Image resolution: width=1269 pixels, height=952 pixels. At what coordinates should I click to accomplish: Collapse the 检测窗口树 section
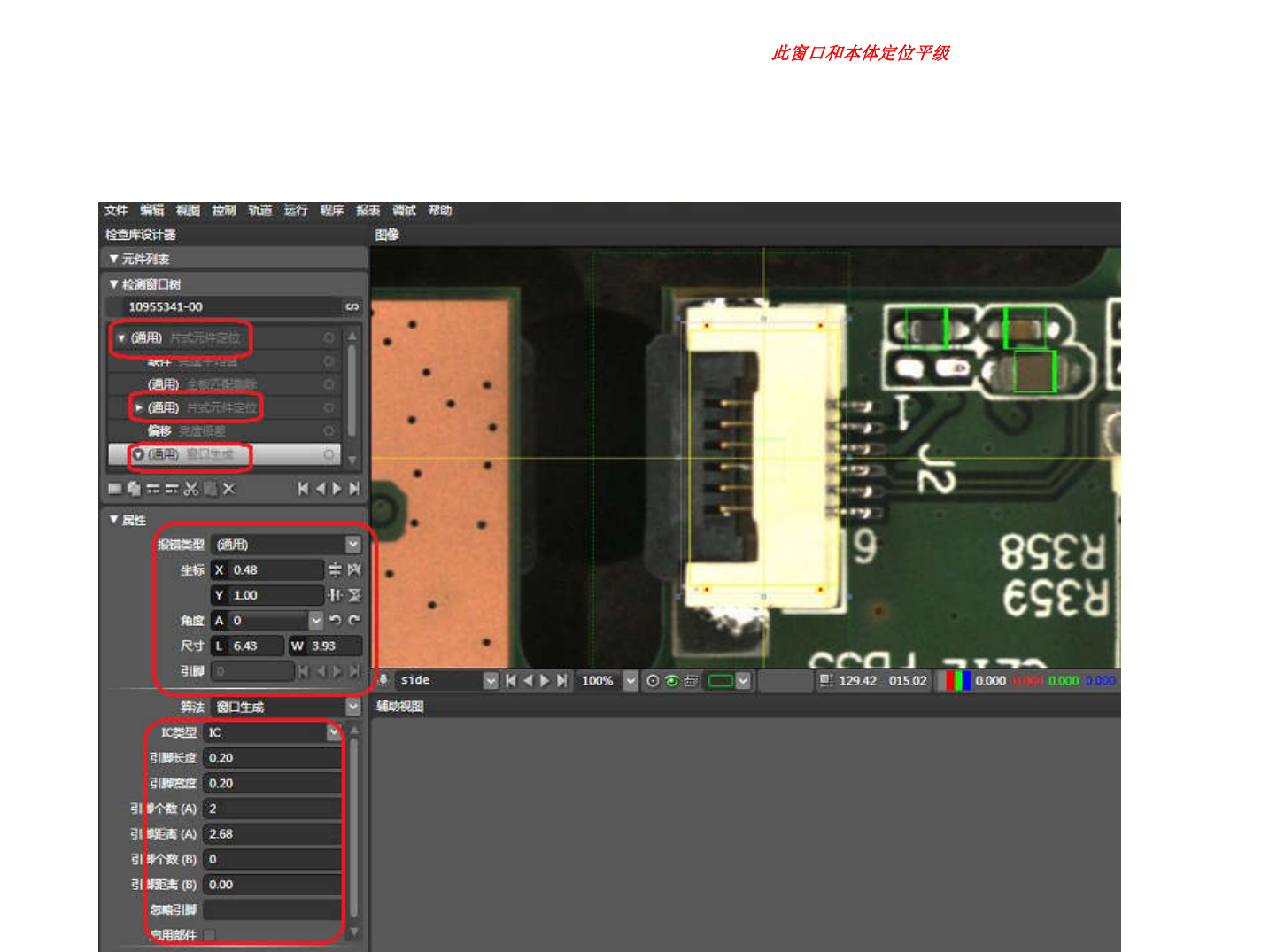coord(114,284)
